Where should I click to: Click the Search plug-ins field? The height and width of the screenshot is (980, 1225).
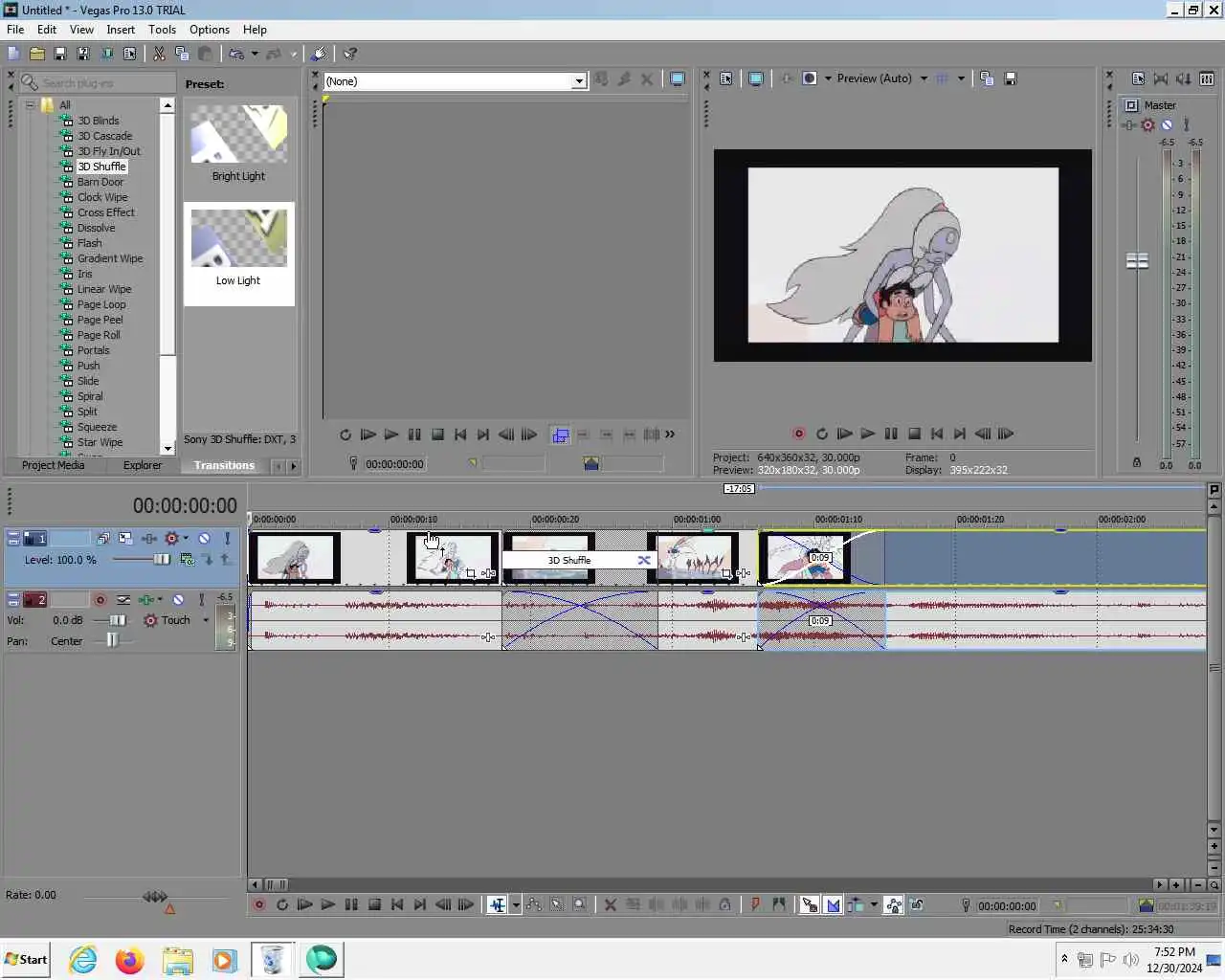click(x=98, y=83)
